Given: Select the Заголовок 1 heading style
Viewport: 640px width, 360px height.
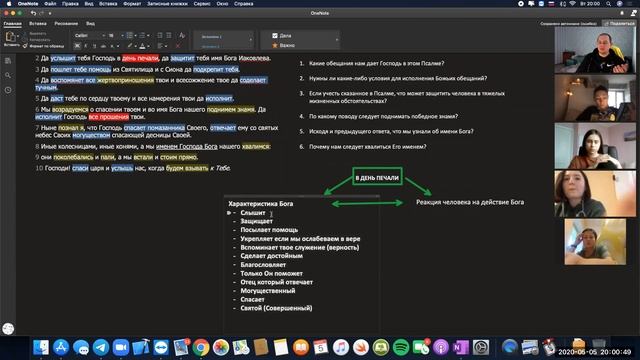Looking at the screenshot, I should (212, 37).
